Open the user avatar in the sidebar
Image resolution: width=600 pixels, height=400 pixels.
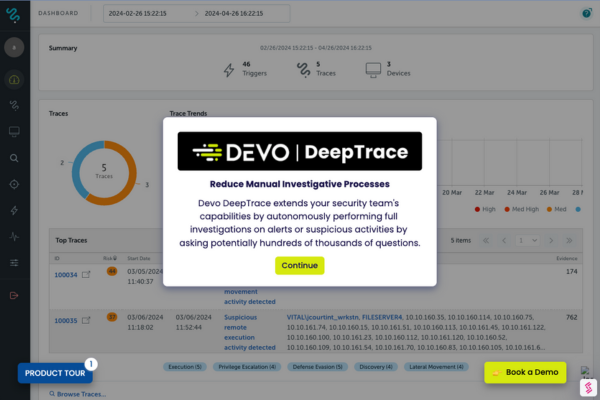pyautogui.click(x=15, y=47)
